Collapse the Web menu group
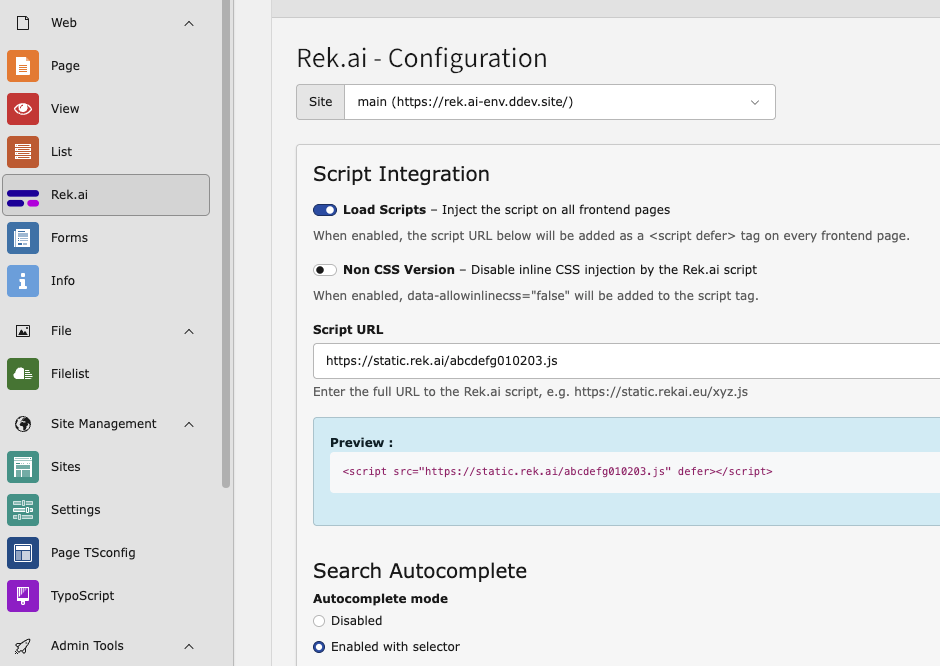 point(189,23)
